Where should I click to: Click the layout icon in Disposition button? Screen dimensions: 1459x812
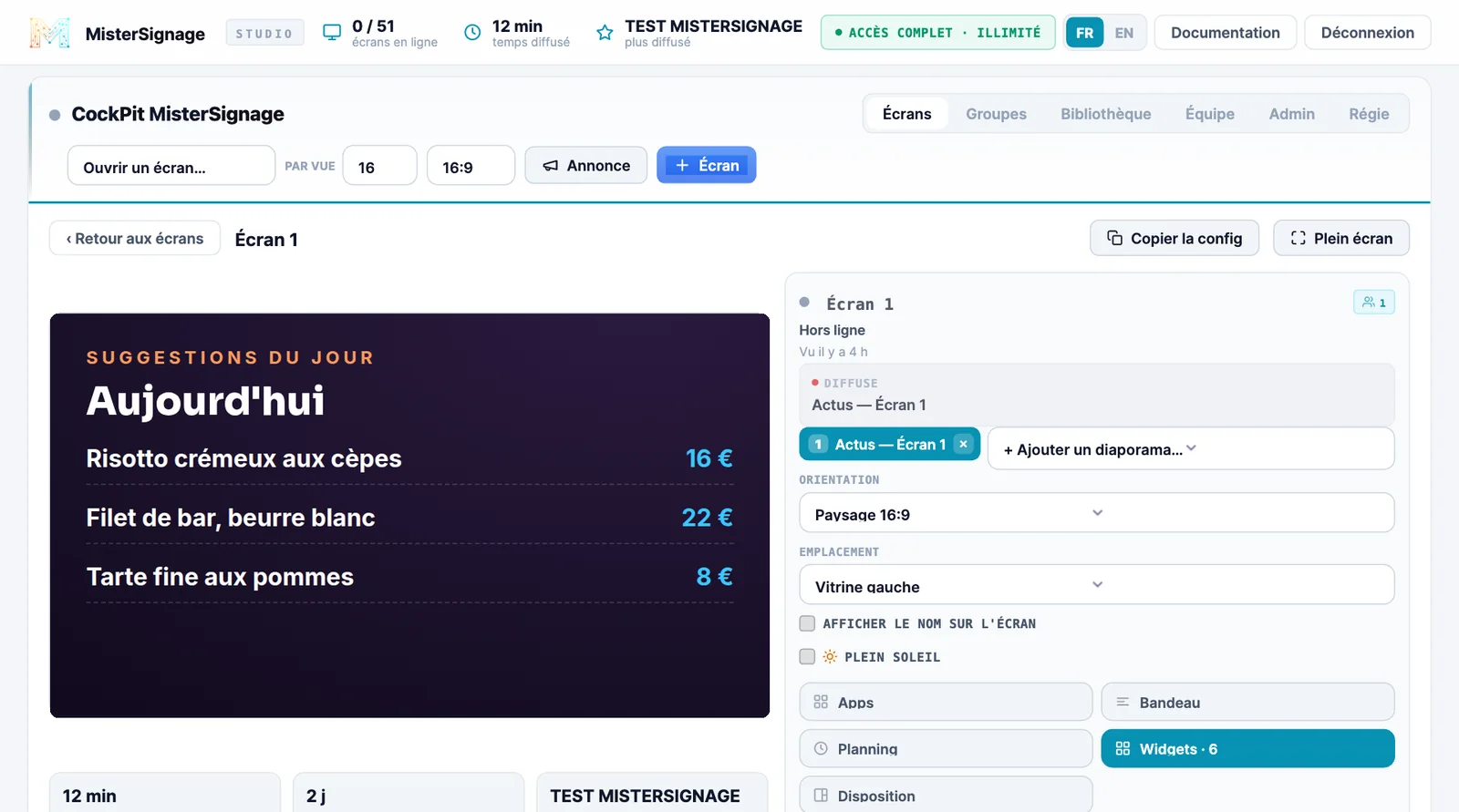tap(821, 795)
